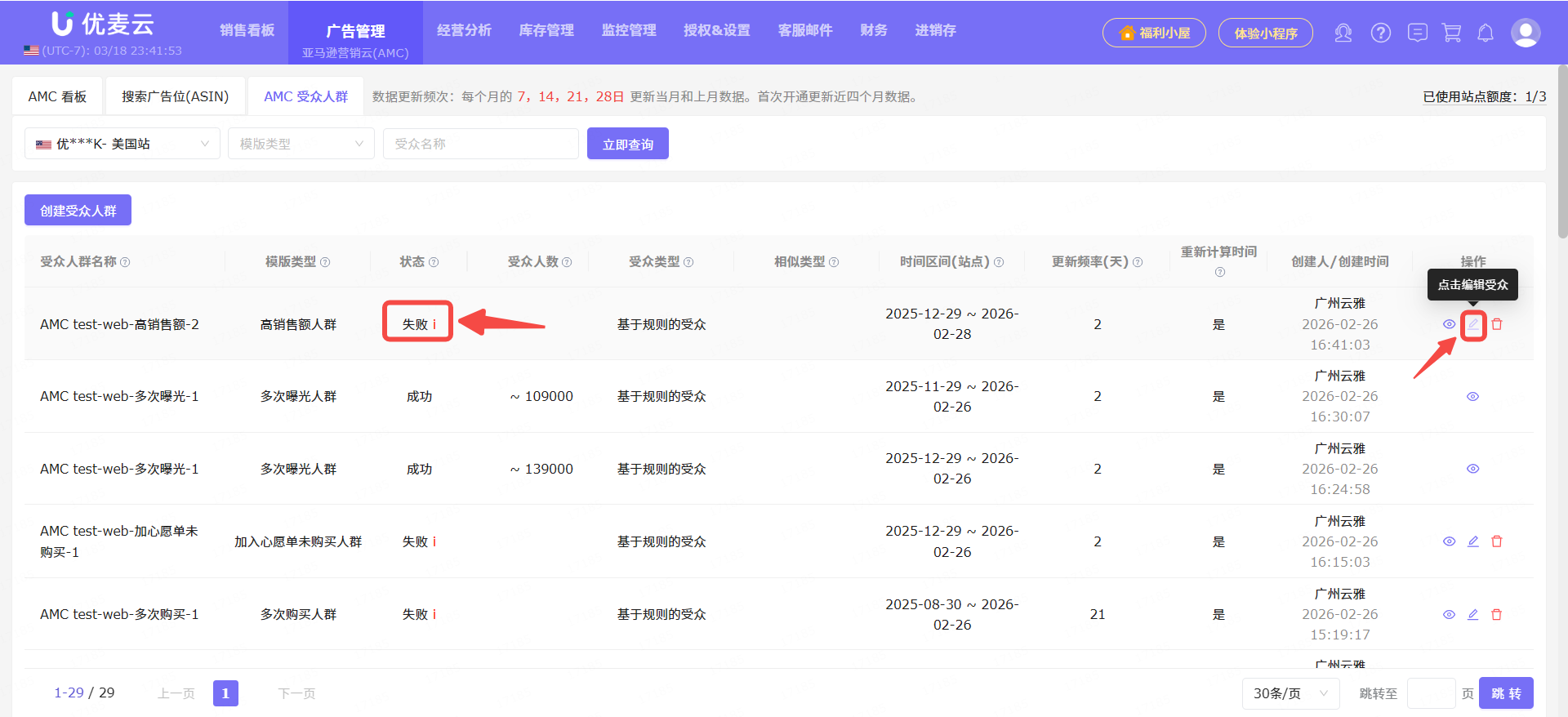Delete the AMC test-web-高销售额-2 audience
The image size is (1568, 717).
pyautogui.click(x=1496, y=324)
